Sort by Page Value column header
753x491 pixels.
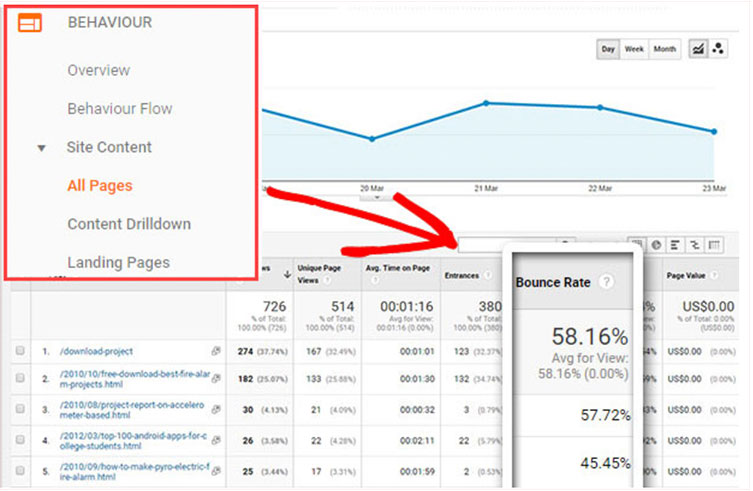click(x=686, y=275)
